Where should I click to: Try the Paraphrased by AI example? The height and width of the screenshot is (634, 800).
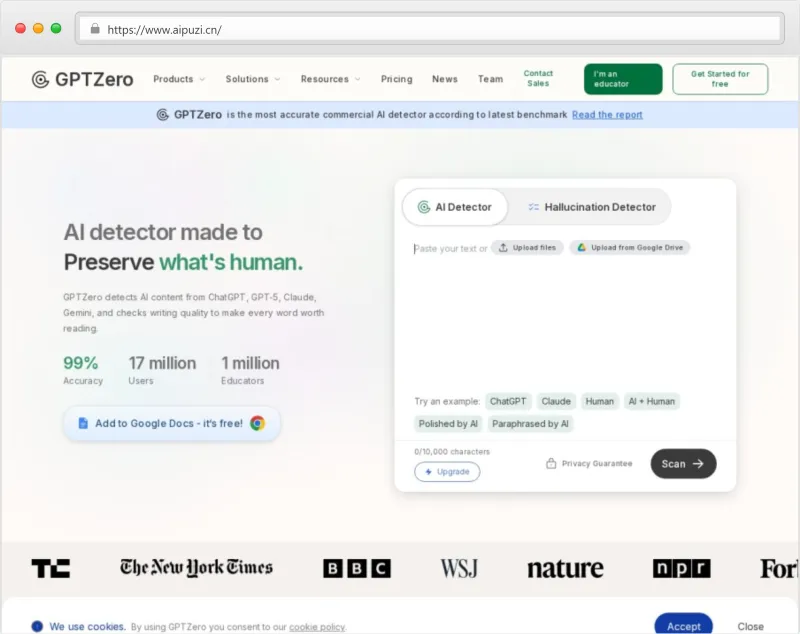click(x=530, y=424)
